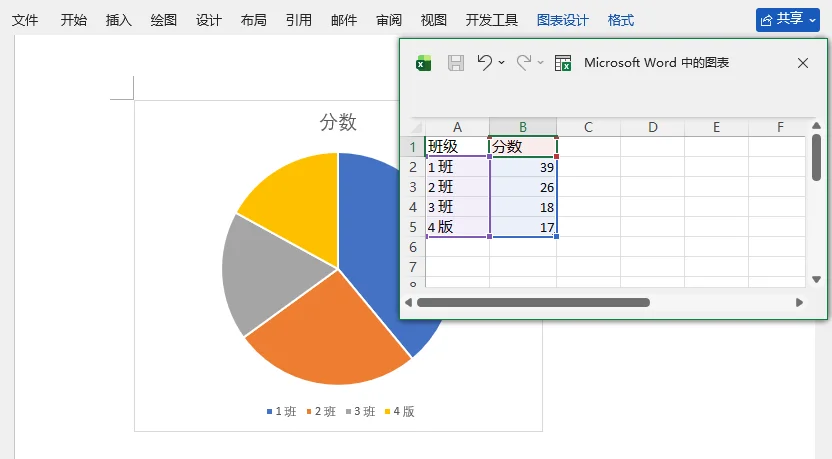Image resolution: width=832 pixels, height=459 pixels.
Task: Undo the last action in data window
Action: click(x=484, y=63)
